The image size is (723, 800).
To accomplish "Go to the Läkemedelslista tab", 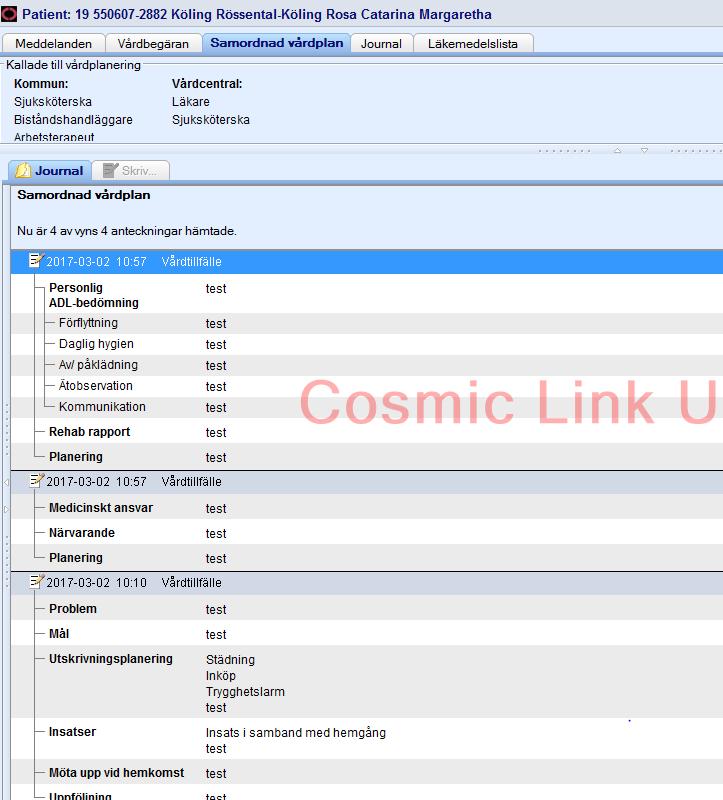I will [473, 43].
